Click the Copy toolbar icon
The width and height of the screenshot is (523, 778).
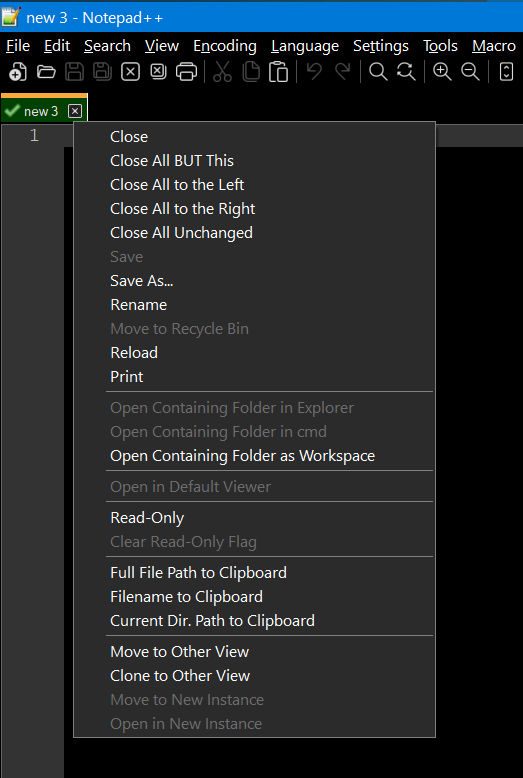[251, 72]
